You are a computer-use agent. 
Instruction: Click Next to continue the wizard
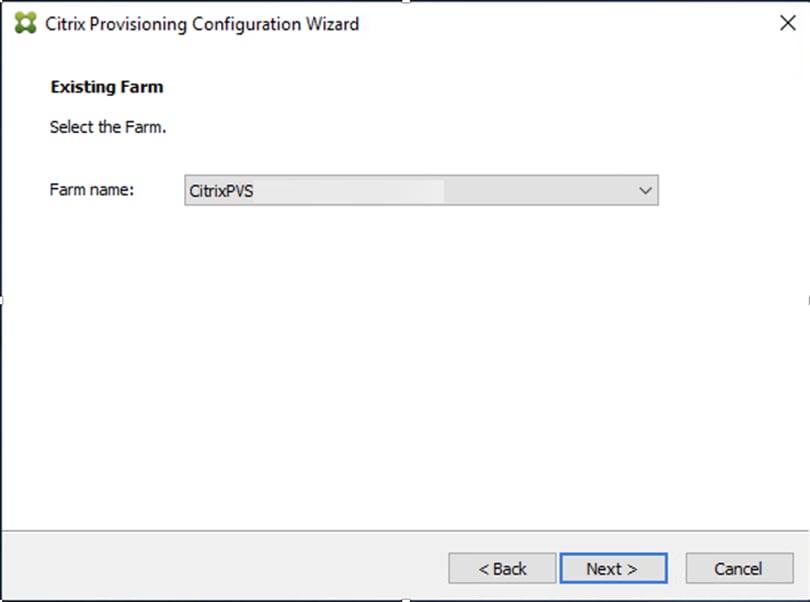pyautogui.click(x=613, y=568)
